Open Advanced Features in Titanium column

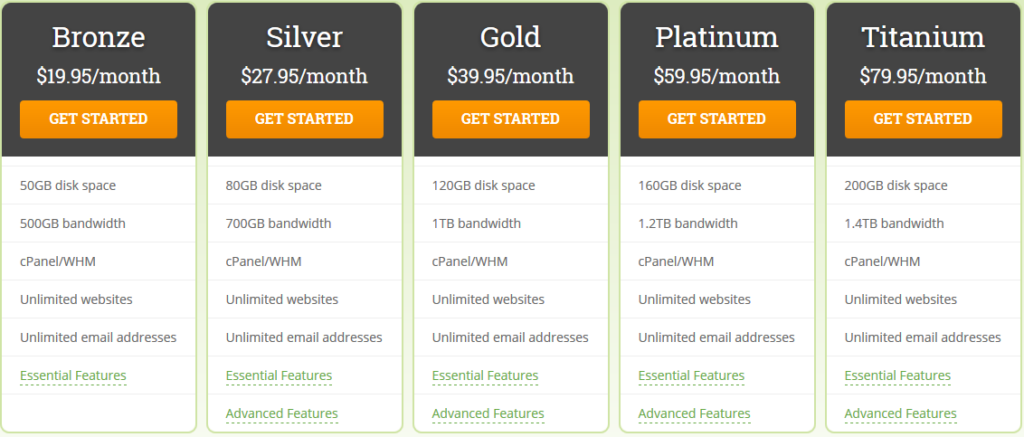[x=901, y=413]
